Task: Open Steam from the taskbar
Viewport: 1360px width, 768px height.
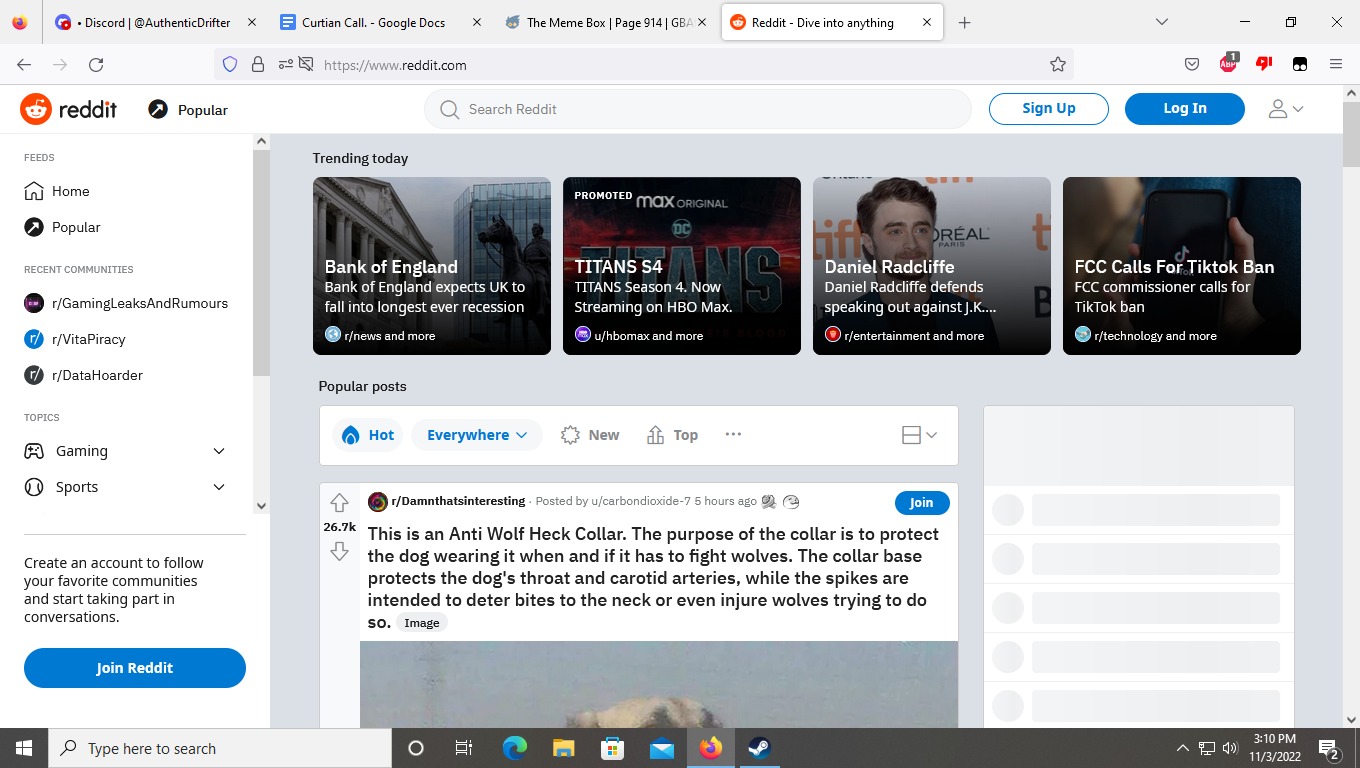Action: (759, 748)
